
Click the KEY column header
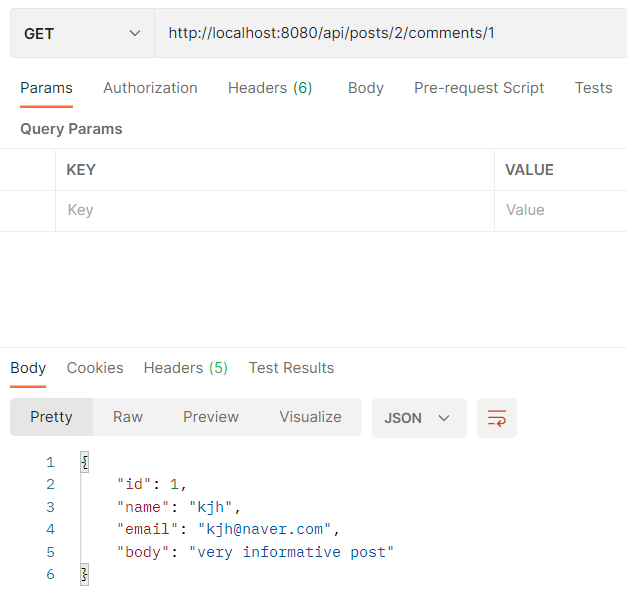click(x=81, y=170)
